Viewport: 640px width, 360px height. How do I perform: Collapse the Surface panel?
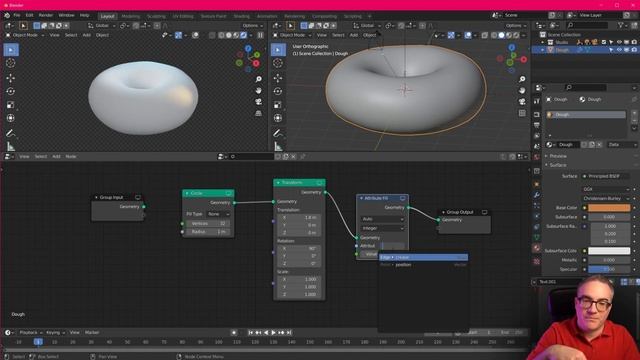[558, 165]
